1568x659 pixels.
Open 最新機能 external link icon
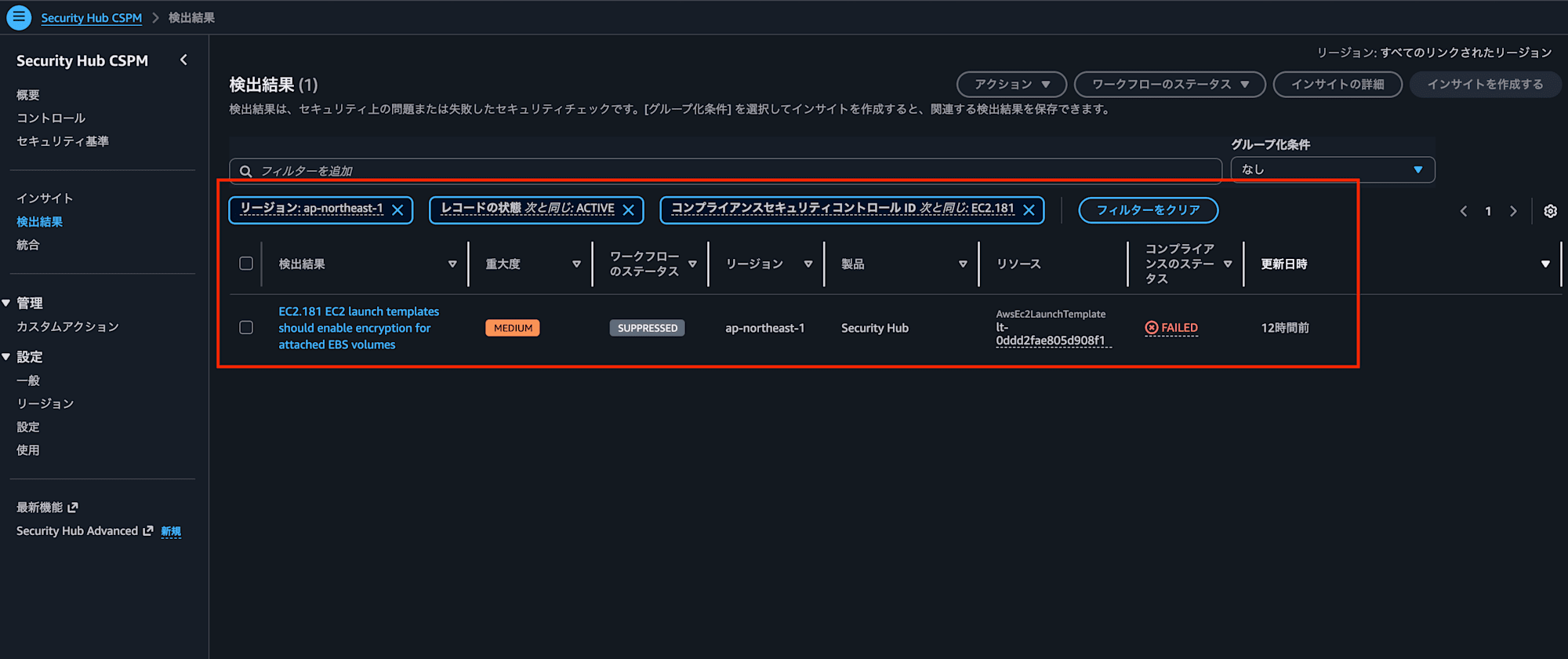click(73, 508)
